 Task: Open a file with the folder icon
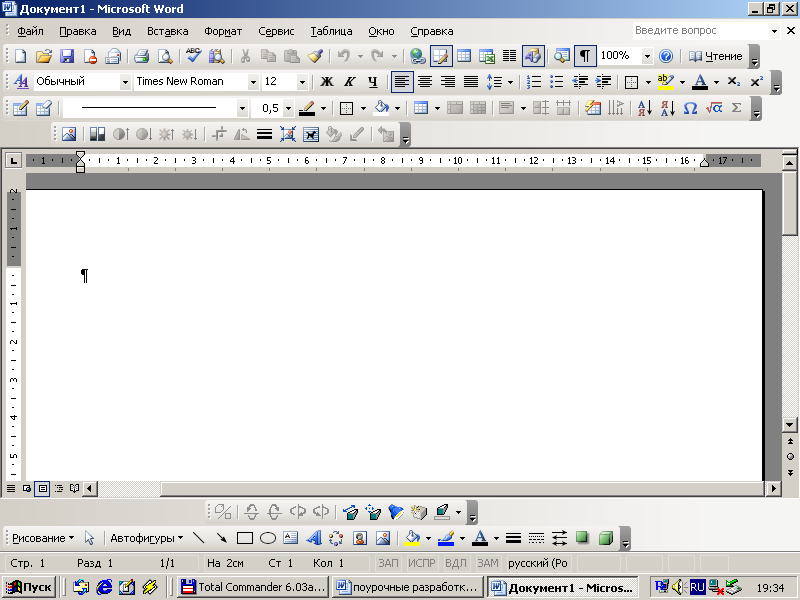44,56
